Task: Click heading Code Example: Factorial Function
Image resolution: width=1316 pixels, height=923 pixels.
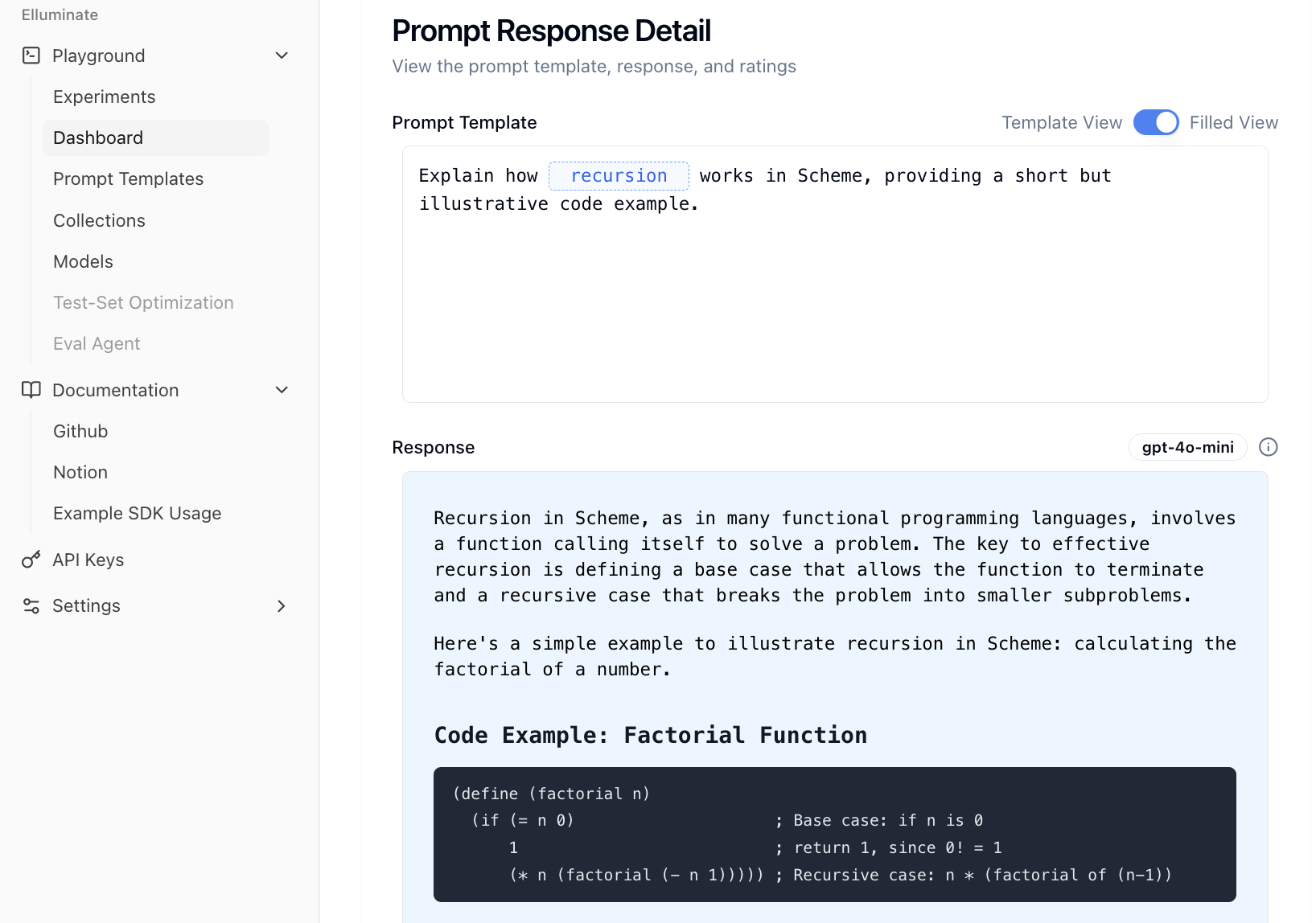Action: pyautogui.click(x=651, y=735)
